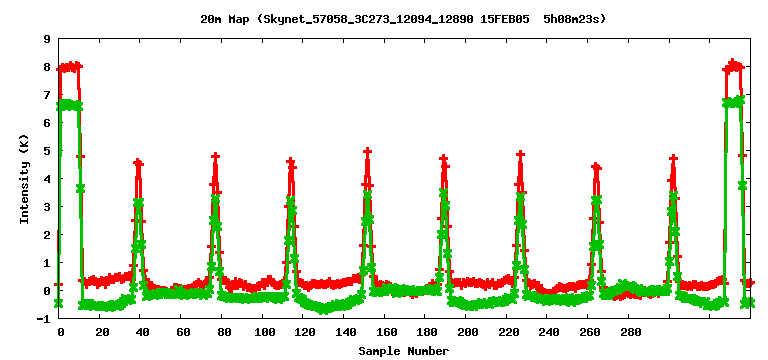Click the red peak near sample 38
The height and width of the screenshot is (360, 768).
[138, 162]
